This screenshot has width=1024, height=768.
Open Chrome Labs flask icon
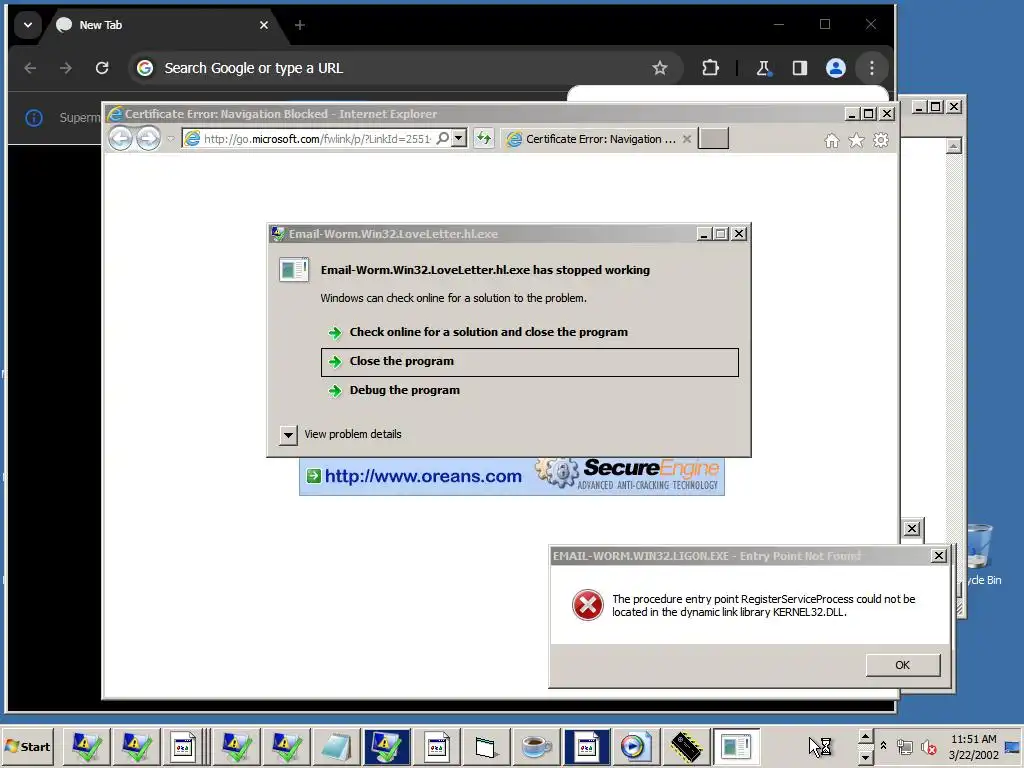pos(763,68)
